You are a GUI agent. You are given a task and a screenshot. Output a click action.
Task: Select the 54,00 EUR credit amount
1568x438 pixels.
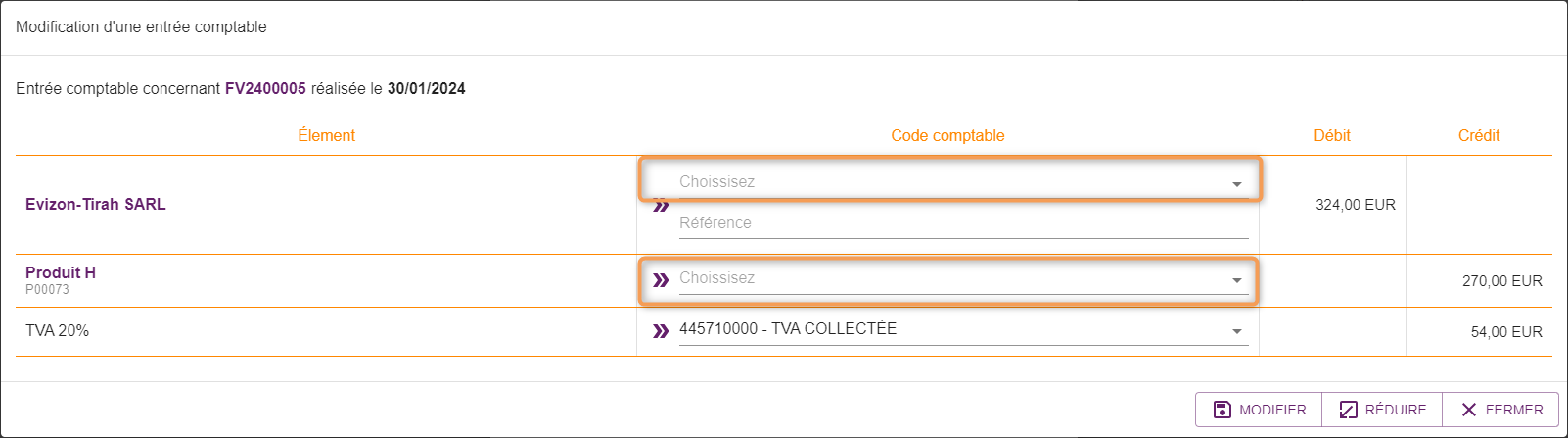coord(1506,332)
